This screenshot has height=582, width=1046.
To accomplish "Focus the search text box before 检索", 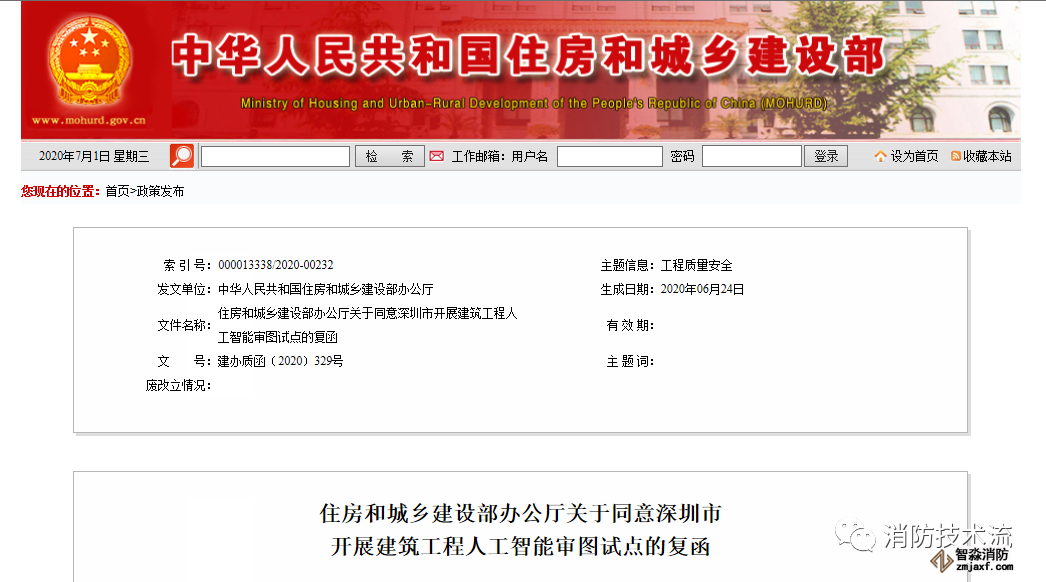I will (275, 156).
